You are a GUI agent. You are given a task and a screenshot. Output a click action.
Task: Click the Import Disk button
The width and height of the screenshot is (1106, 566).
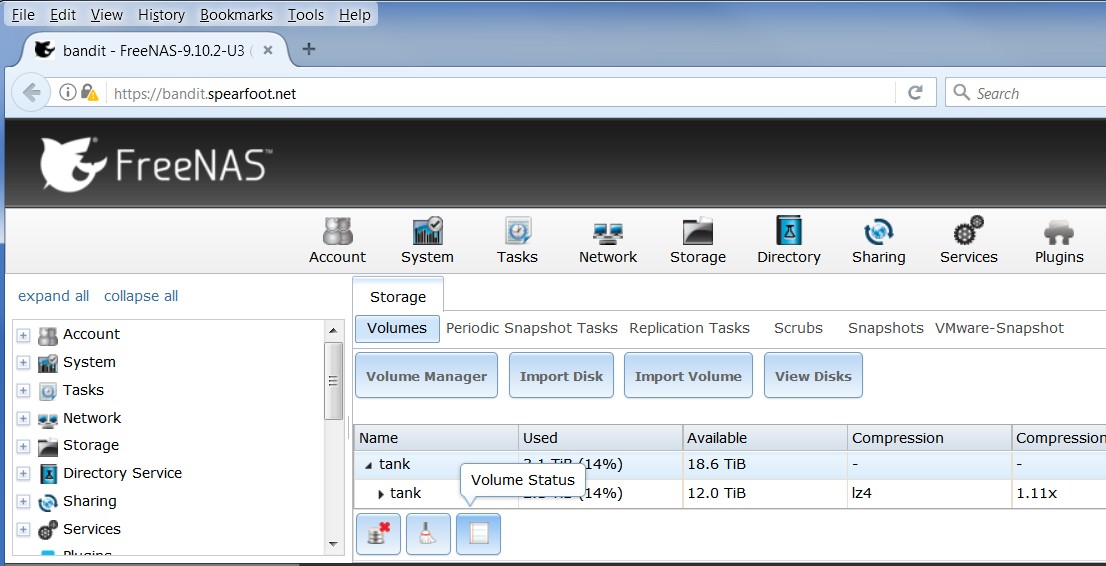click(x=561, y=375)
